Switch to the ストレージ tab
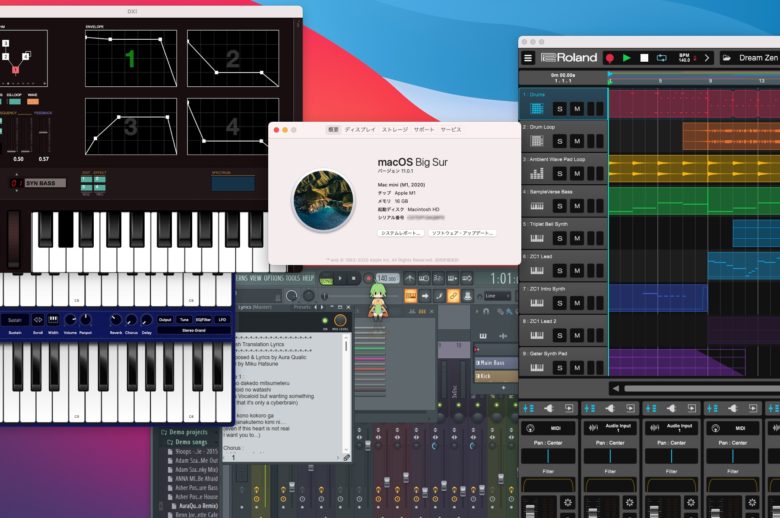The width and height of the screenshot is (780, 518). 394,130
